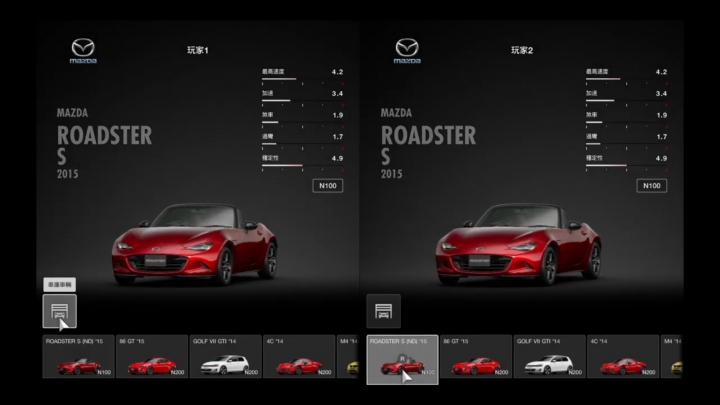Select Player 2 M4 '14 thumbnail

[x=671, y=357]
